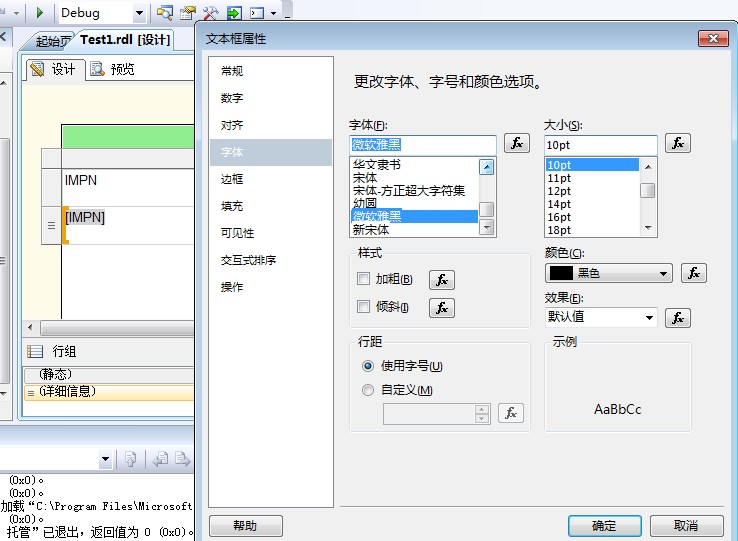This screenshot has width=738, height=541.
Task: Click the 大小 font size input field
Action: coord(601,145)
